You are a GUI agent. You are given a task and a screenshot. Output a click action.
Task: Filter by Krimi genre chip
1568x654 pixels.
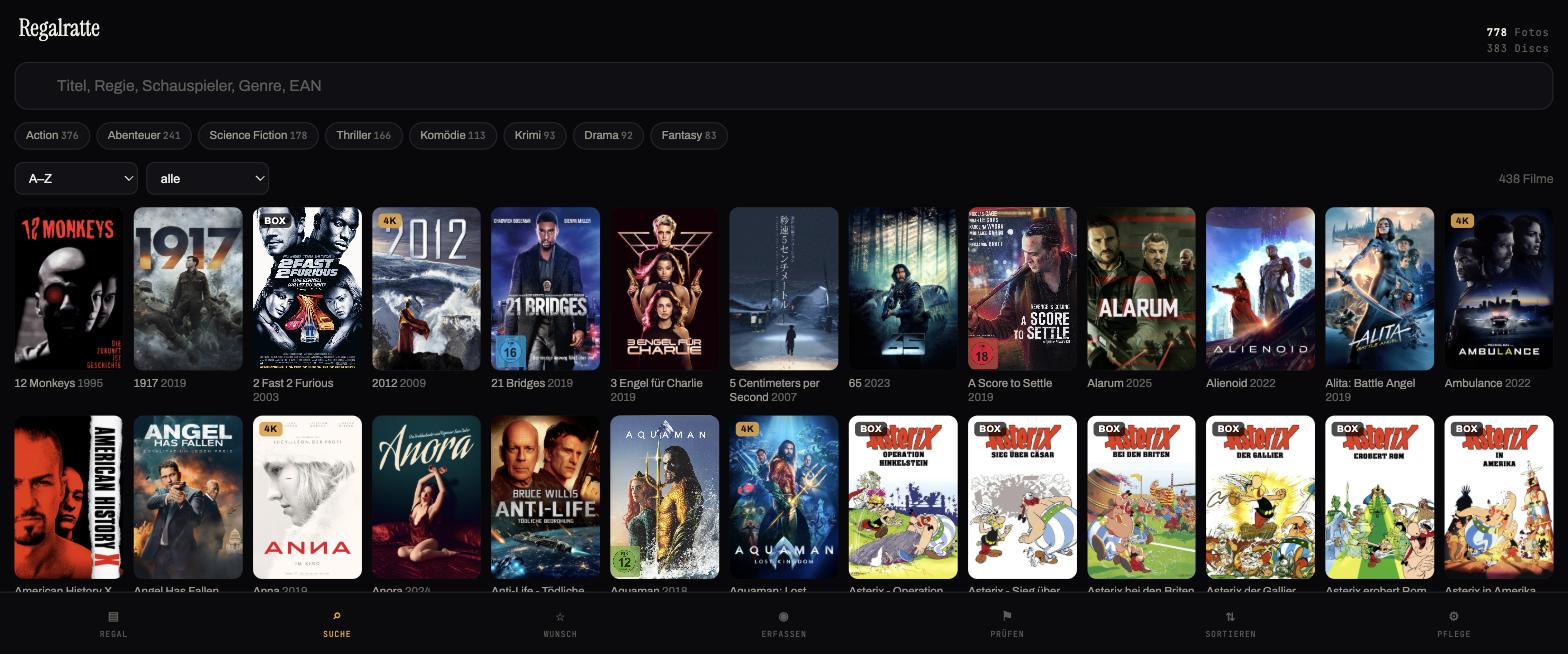535,135
